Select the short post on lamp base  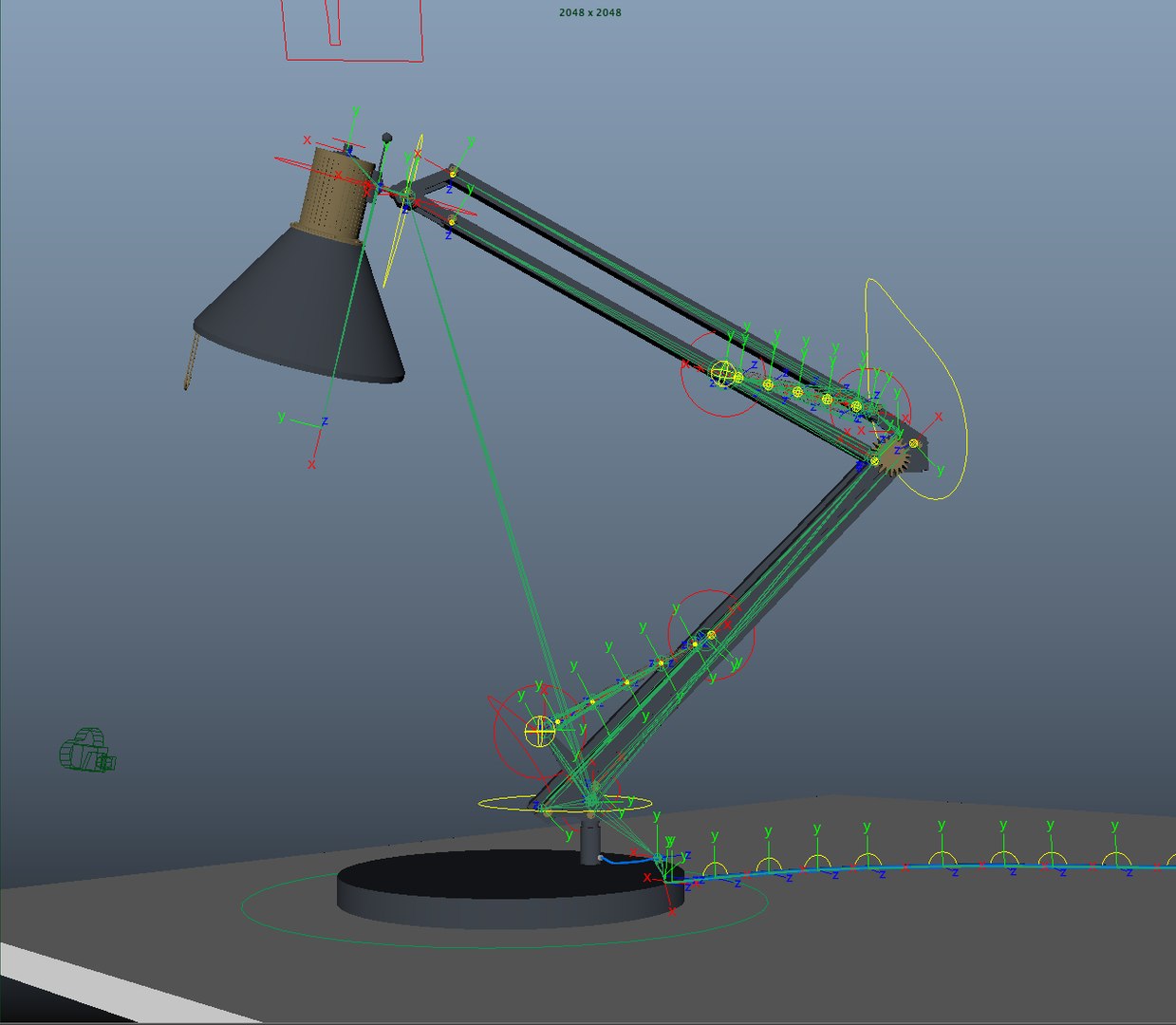point(590,841)
